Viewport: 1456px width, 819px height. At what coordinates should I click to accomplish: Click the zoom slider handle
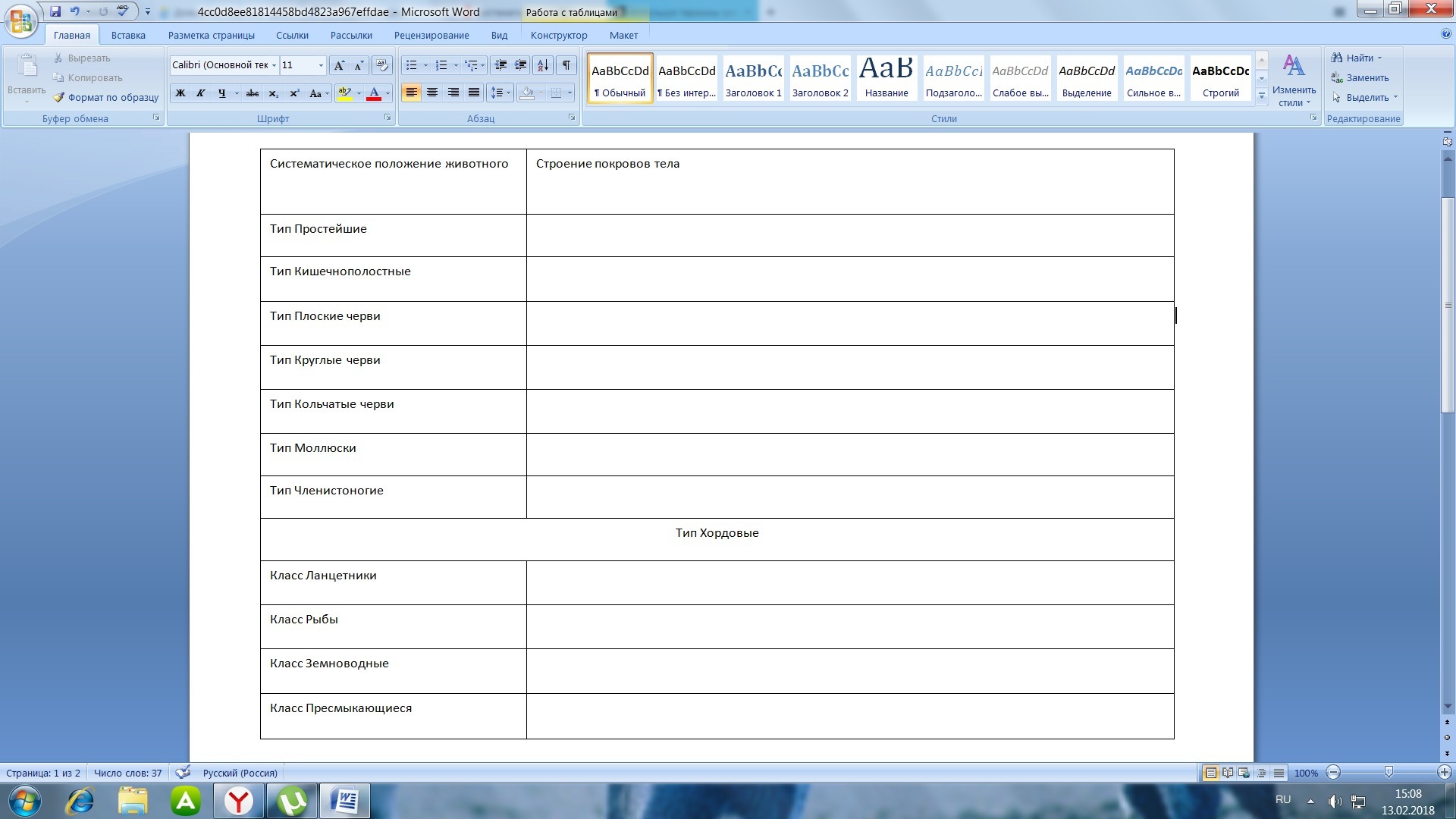1389,772
